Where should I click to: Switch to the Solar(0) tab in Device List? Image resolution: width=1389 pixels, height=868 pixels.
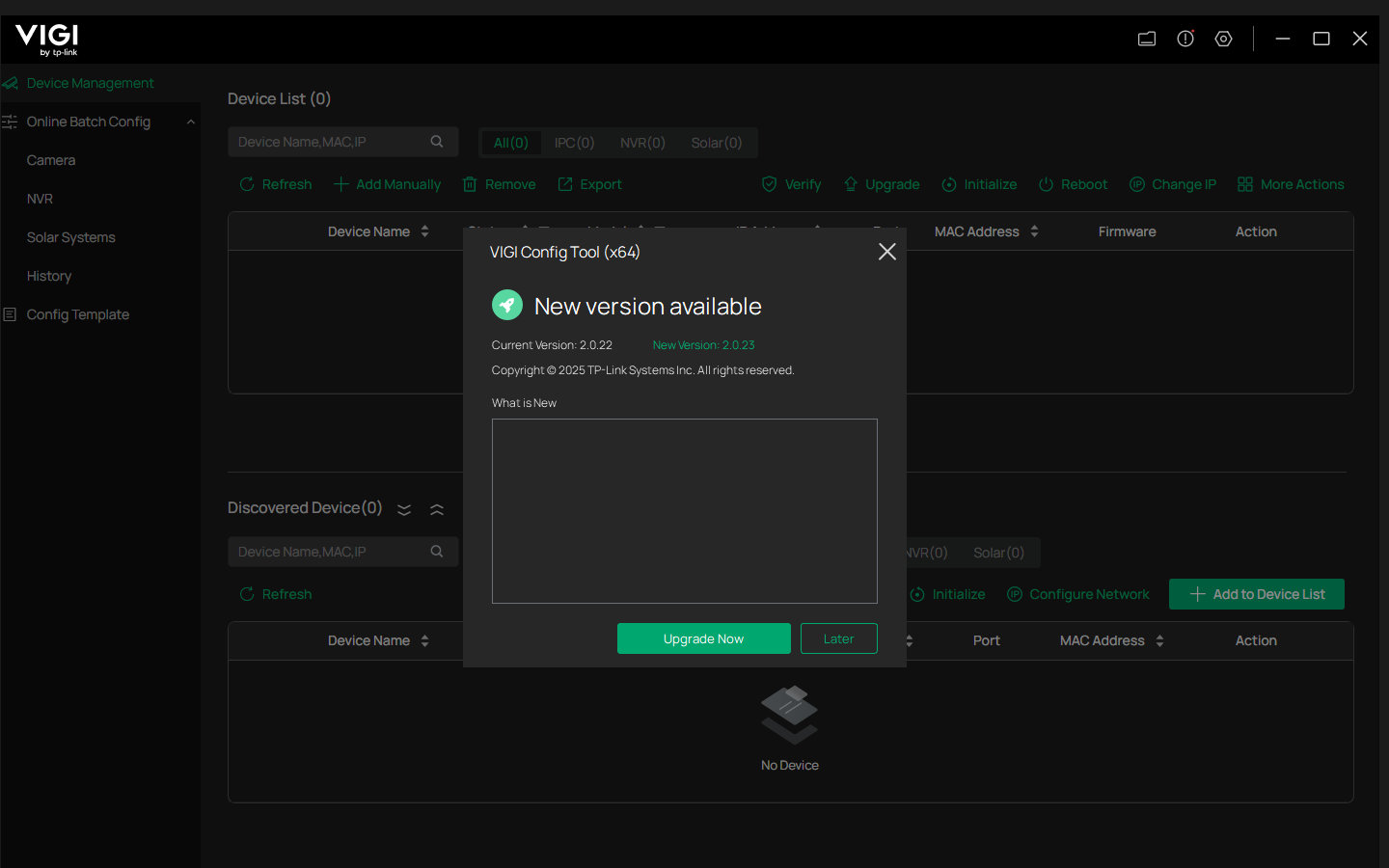(x=717, y=143)
